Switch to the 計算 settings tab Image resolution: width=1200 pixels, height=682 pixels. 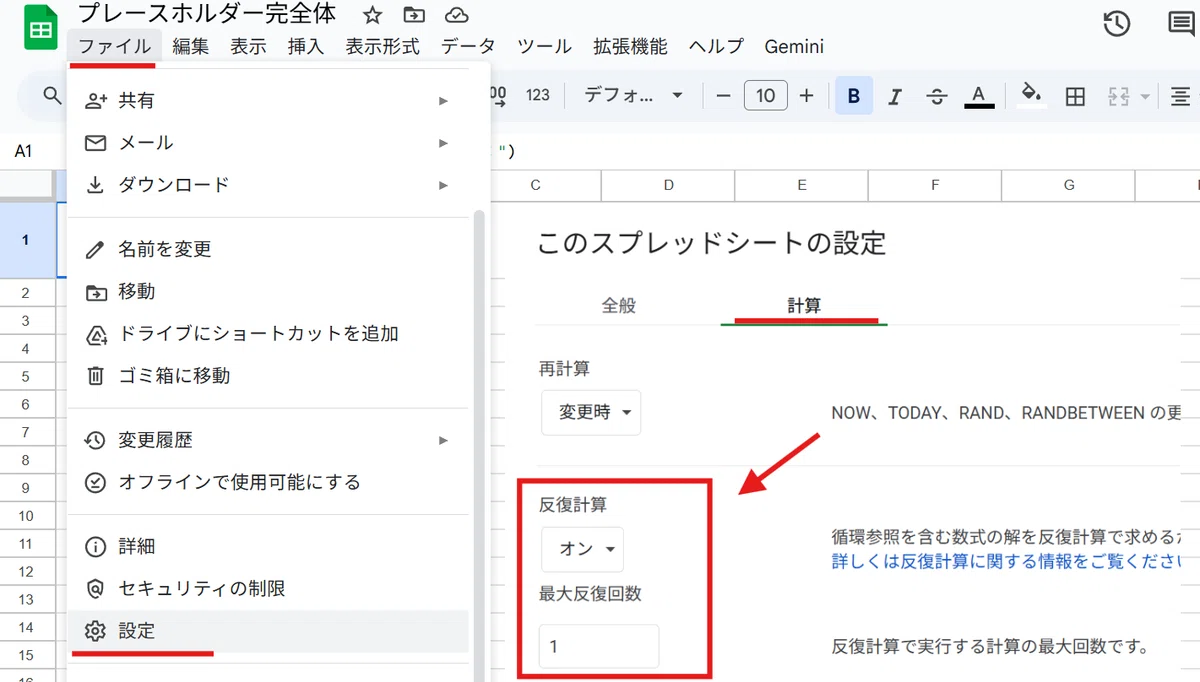point(804,306)
